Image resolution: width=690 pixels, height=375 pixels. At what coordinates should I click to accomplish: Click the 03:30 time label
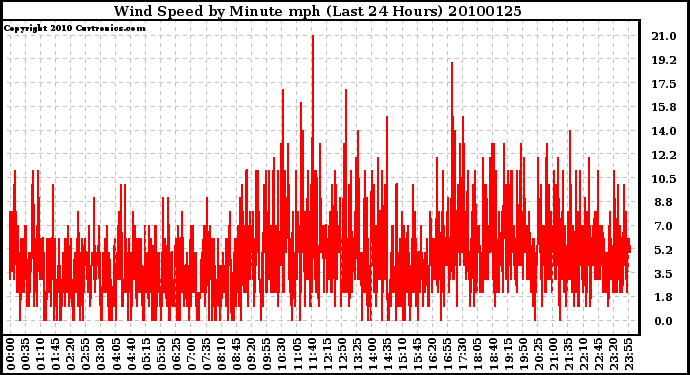[x=101, y=354]
